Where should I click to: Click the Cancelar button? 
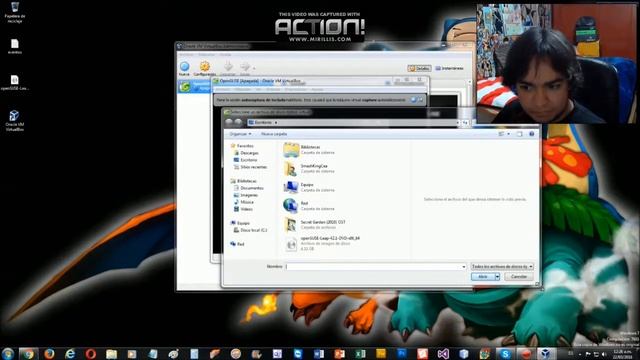518,277
